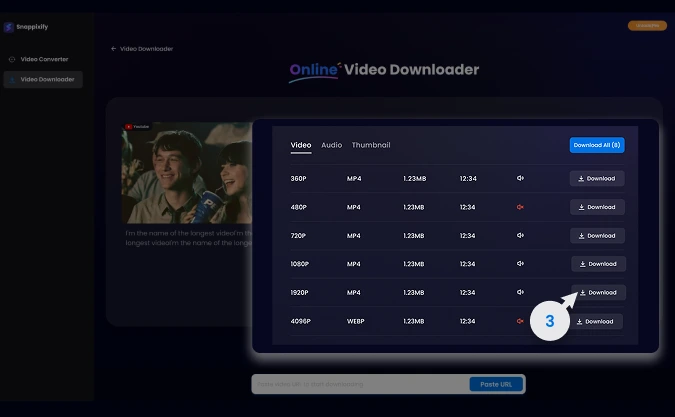Image resolution: width=675 pixels, height=417 pixels.
Task: Click the speaker icon on the 1080P row
Action: click(x=520, y=264)
